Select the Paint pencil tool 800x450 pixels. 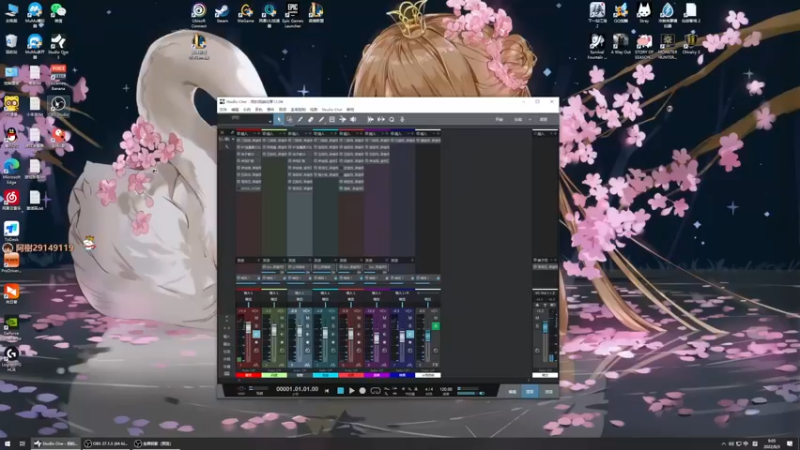coord(321,119)
